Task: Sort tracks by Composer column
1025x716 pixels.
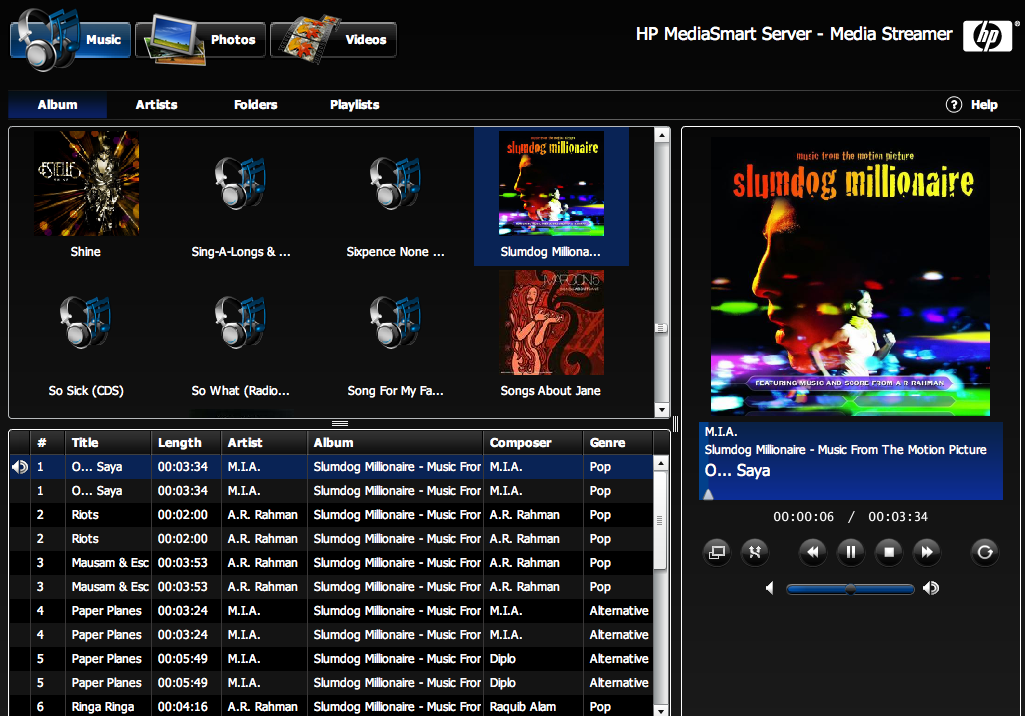Action: [x=533, y=443]
